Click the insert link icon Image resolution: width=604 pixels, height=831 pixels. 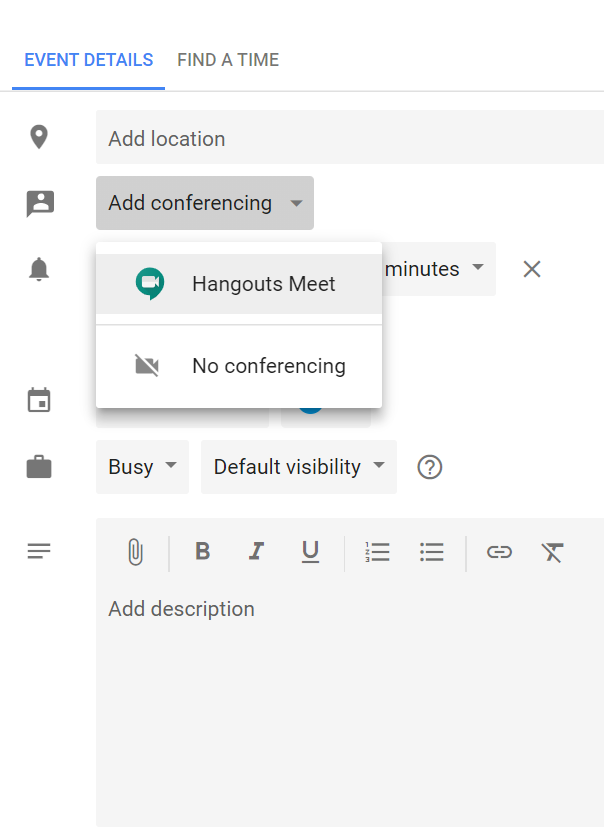coord(499,552)
